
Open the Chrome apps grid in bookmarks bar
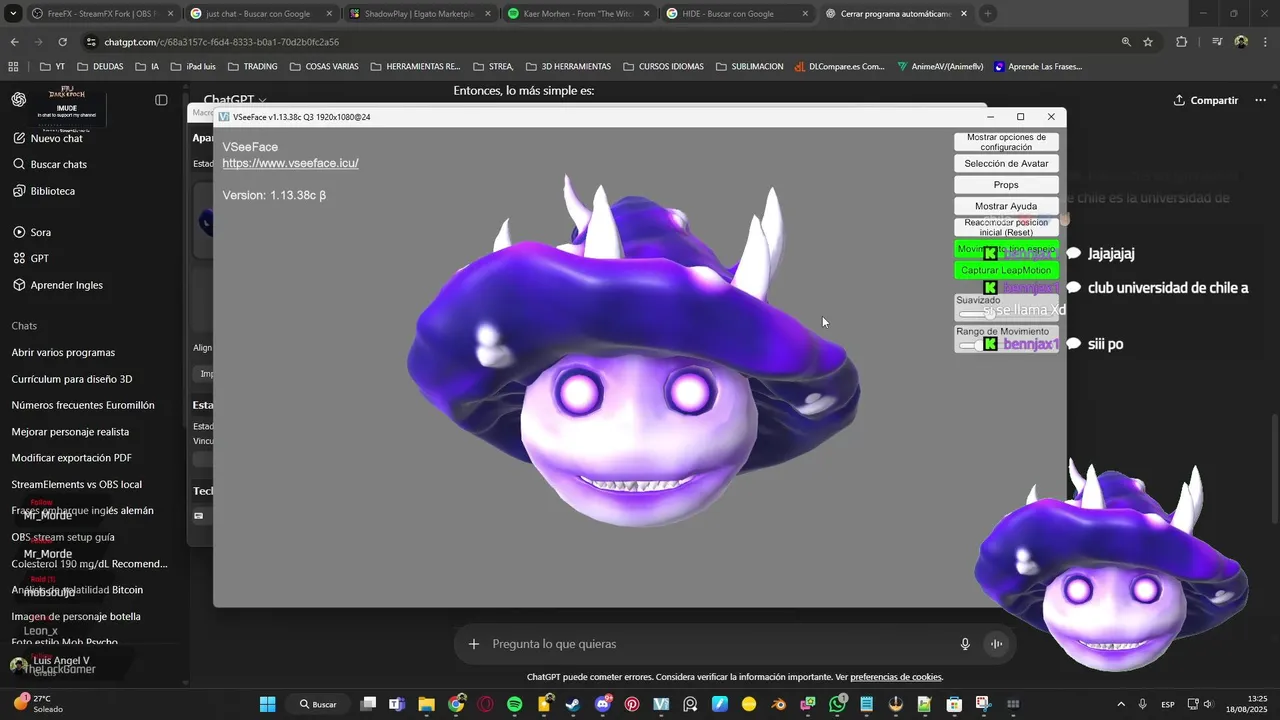pyautogui.click(x=13, y=67)
